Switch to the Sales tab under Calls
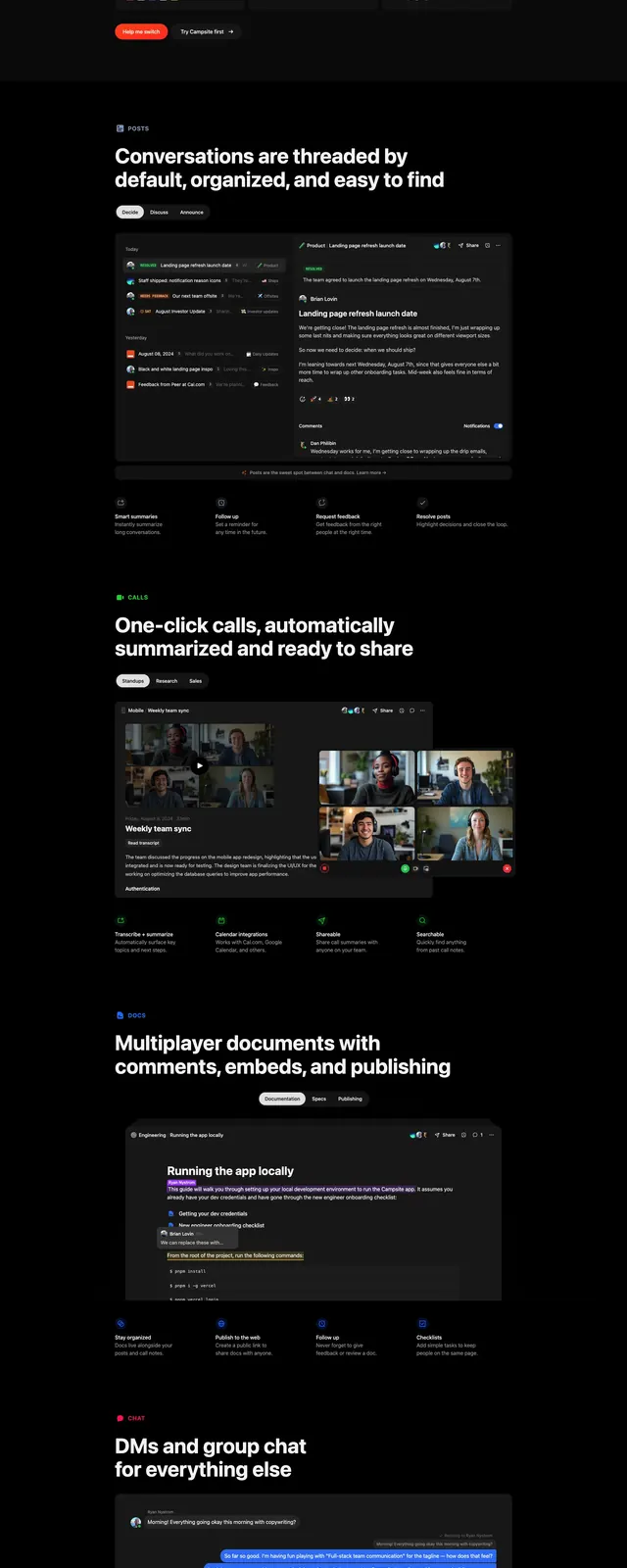This screenshot has width=627, height=1568. pos(196,680)
